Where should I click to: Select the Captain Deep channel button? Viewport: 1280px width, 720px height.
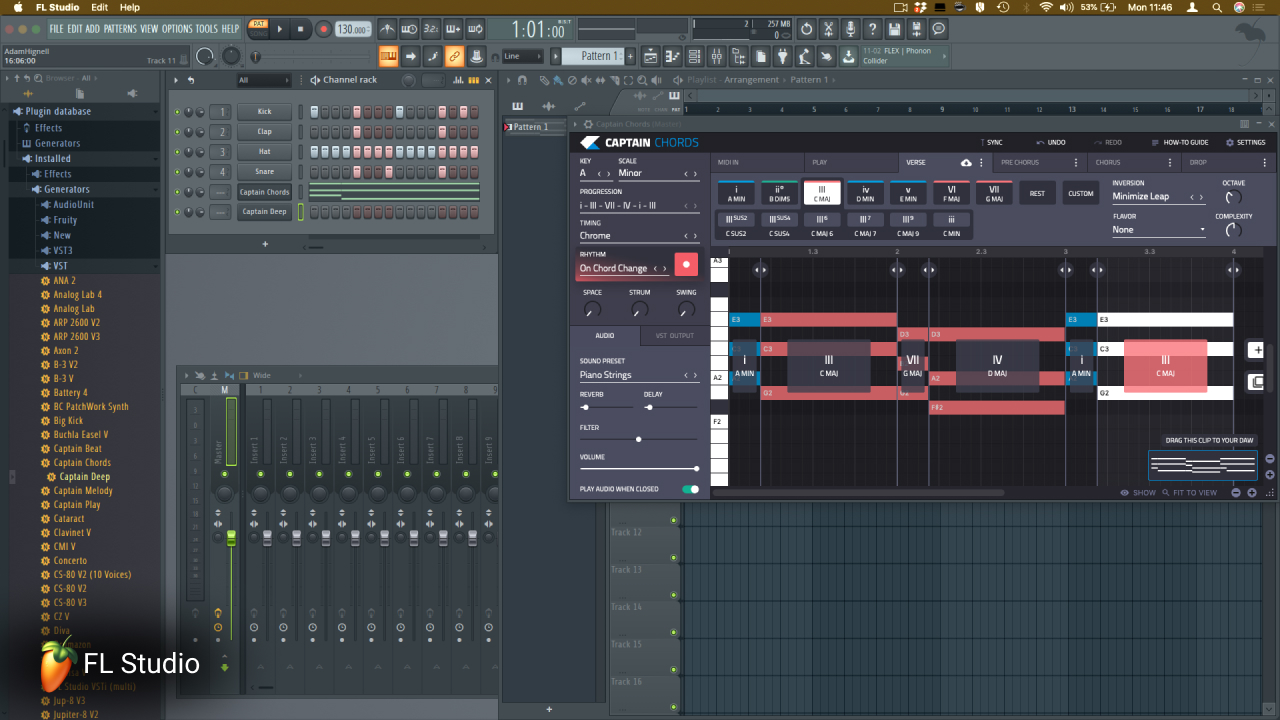[264, 212]
